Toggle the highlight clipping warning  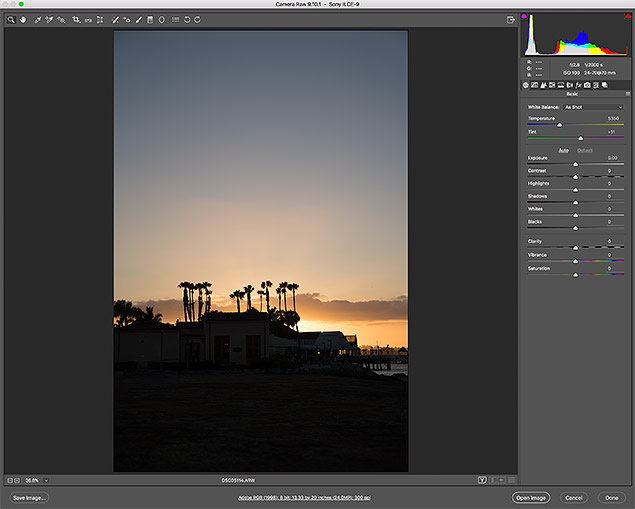point(627,15)
